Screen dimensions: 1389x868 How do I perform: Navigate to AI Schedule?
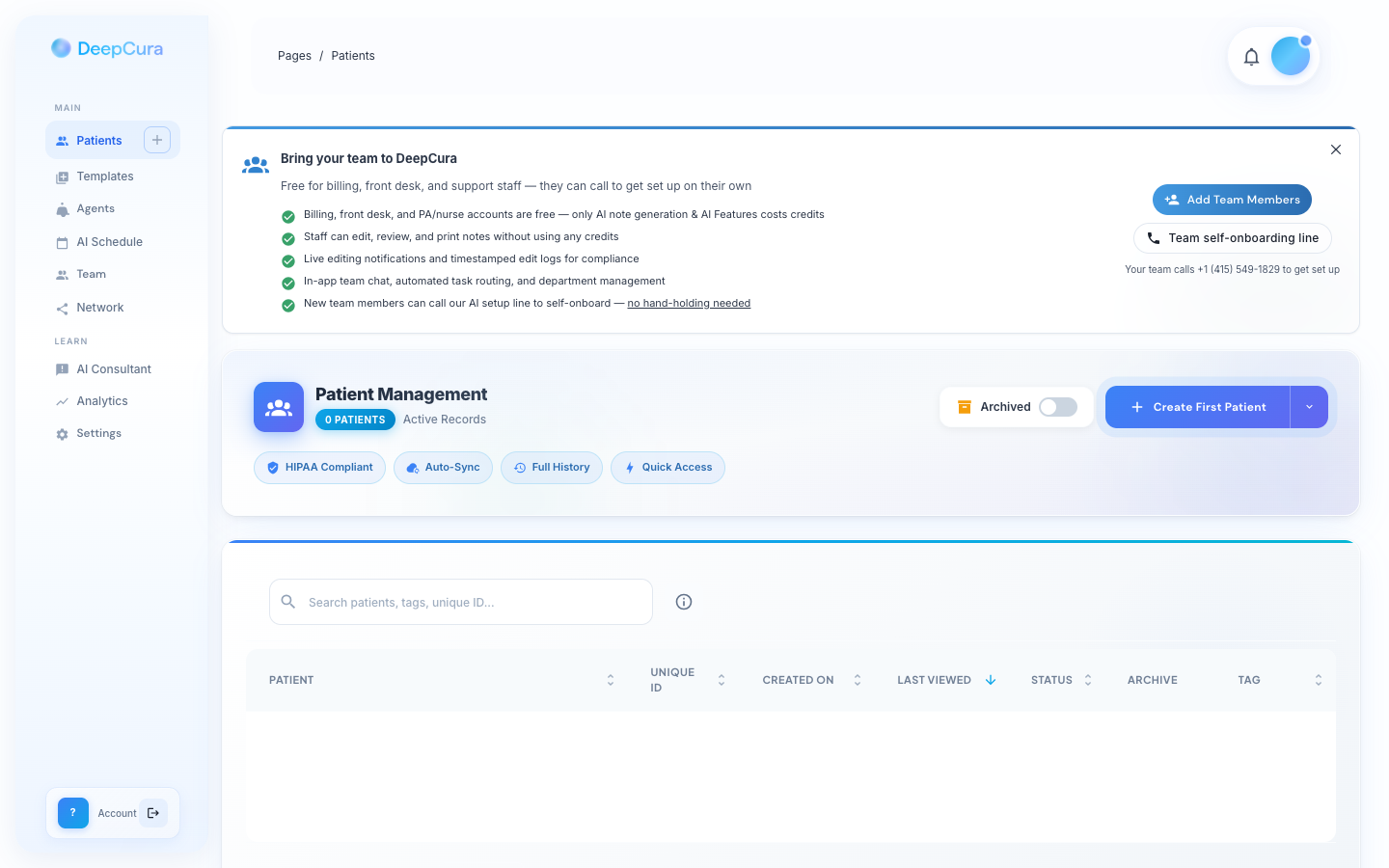point(110,242)
